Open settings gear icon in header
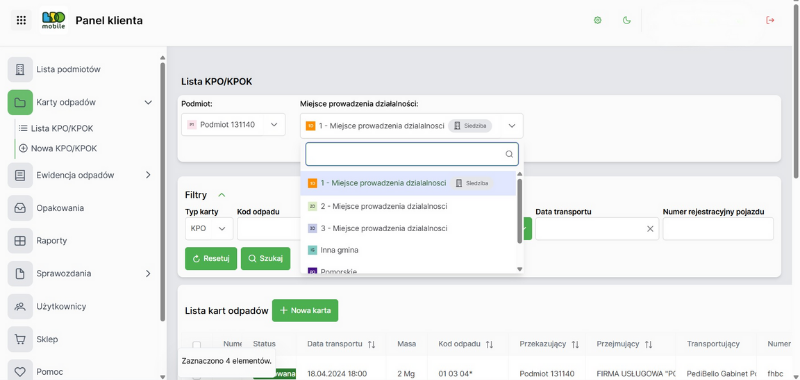Viewport: 800px width, 380px height. pyautogui.click(x=597, y=20)
